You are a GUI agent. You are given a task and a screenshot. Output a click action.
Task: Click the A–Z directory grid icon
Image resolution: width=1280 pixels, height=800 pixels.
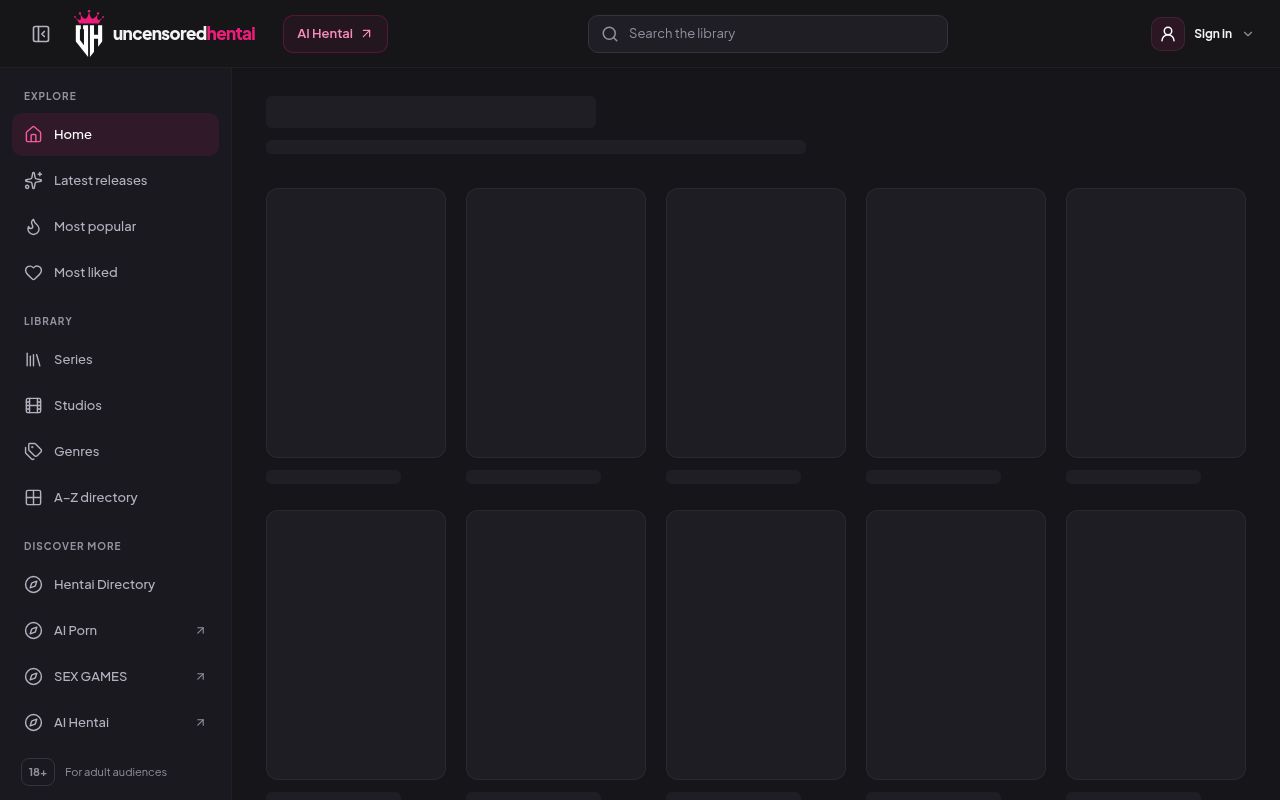click(x=33, y=497)
